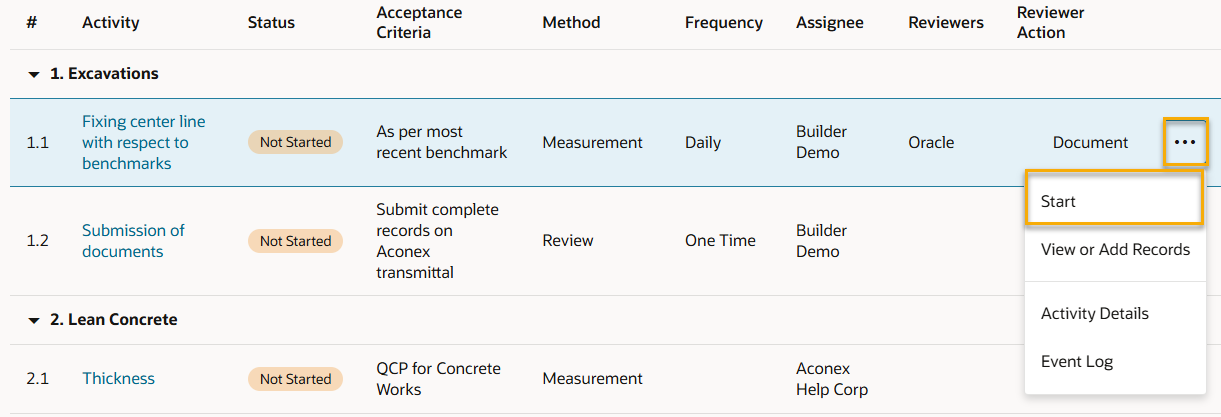Image resolution: width=1221 pixels, height=417 pixels.
Task: Collapse the 1. Excavations section arrow
Action: 34,74
